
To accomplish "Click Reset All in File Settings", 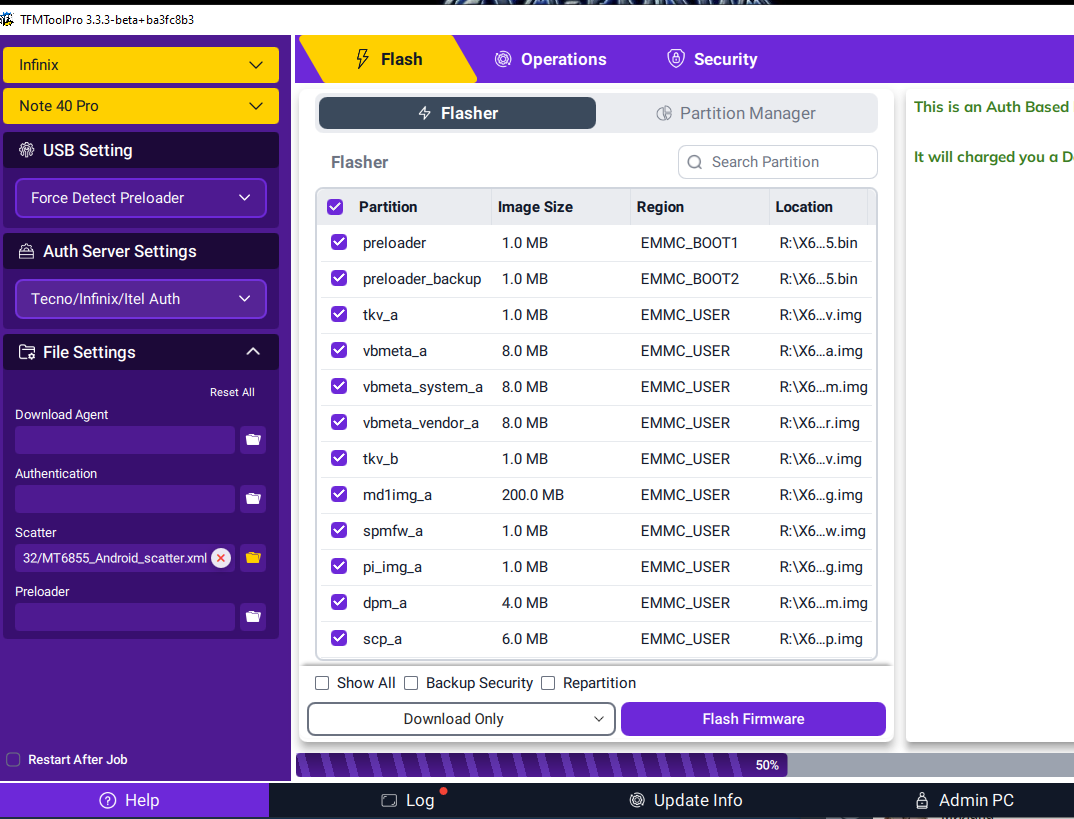I will tap(232, 392).
